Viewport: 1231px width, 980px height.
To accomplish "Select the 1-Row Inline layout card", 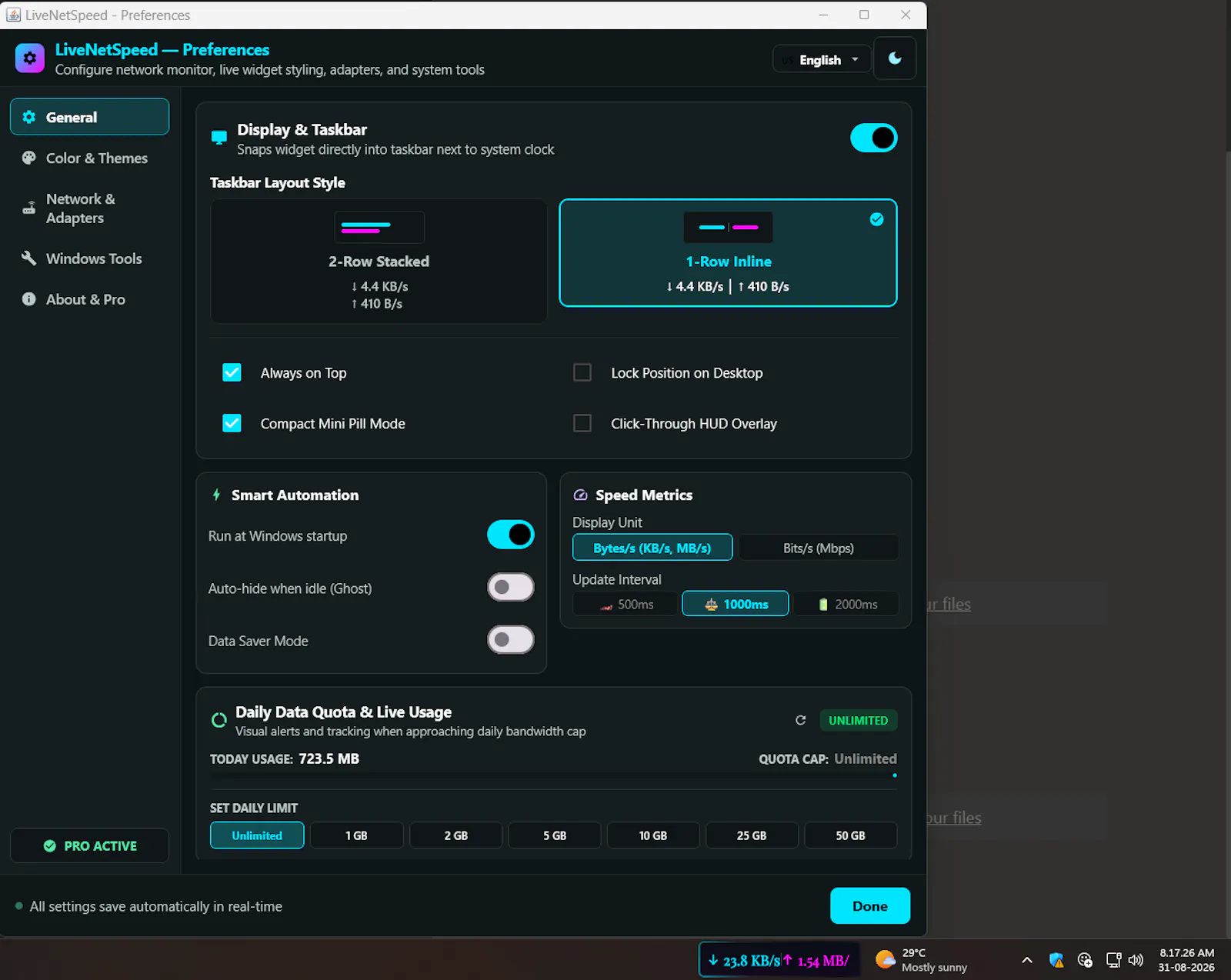I will [x=728, y=253].
